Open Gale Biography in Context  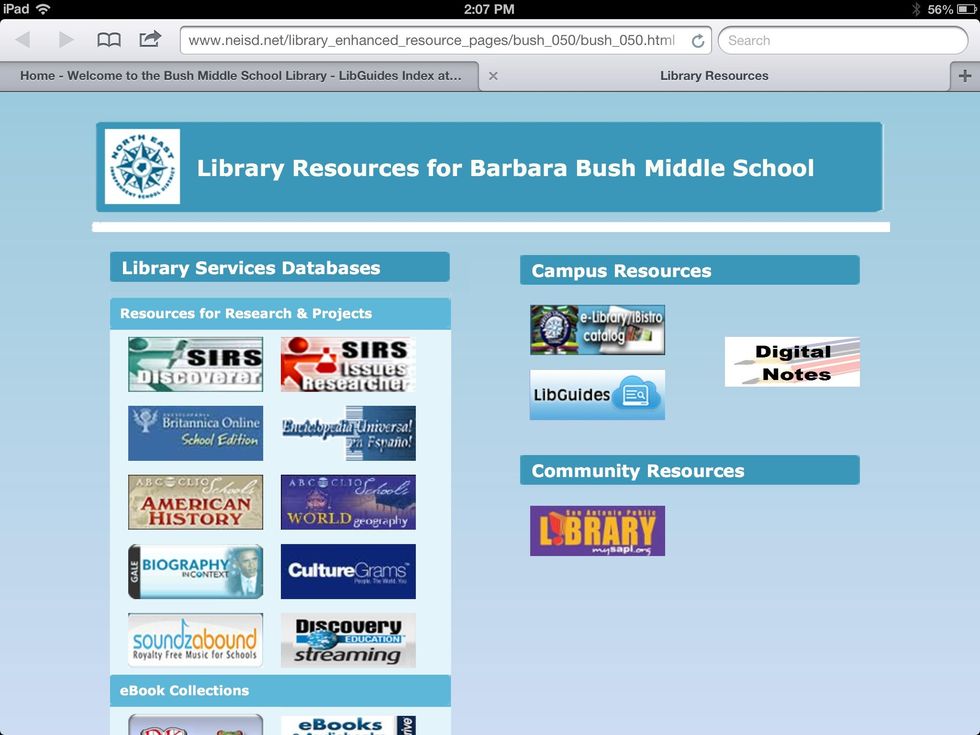coord(195,571)
